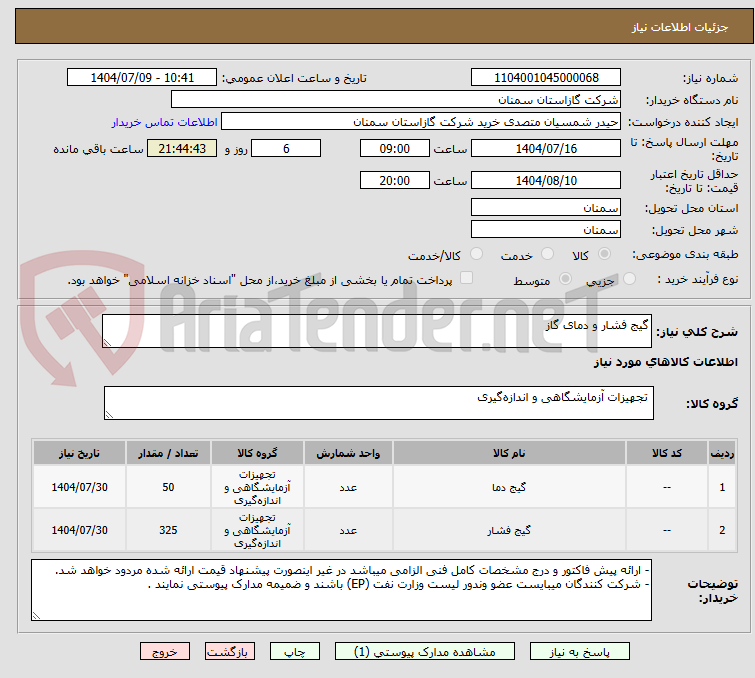The width and height of the screenshot is (755, 678).
Task: Click the چاپ print button
Action: tap(295, 652)
